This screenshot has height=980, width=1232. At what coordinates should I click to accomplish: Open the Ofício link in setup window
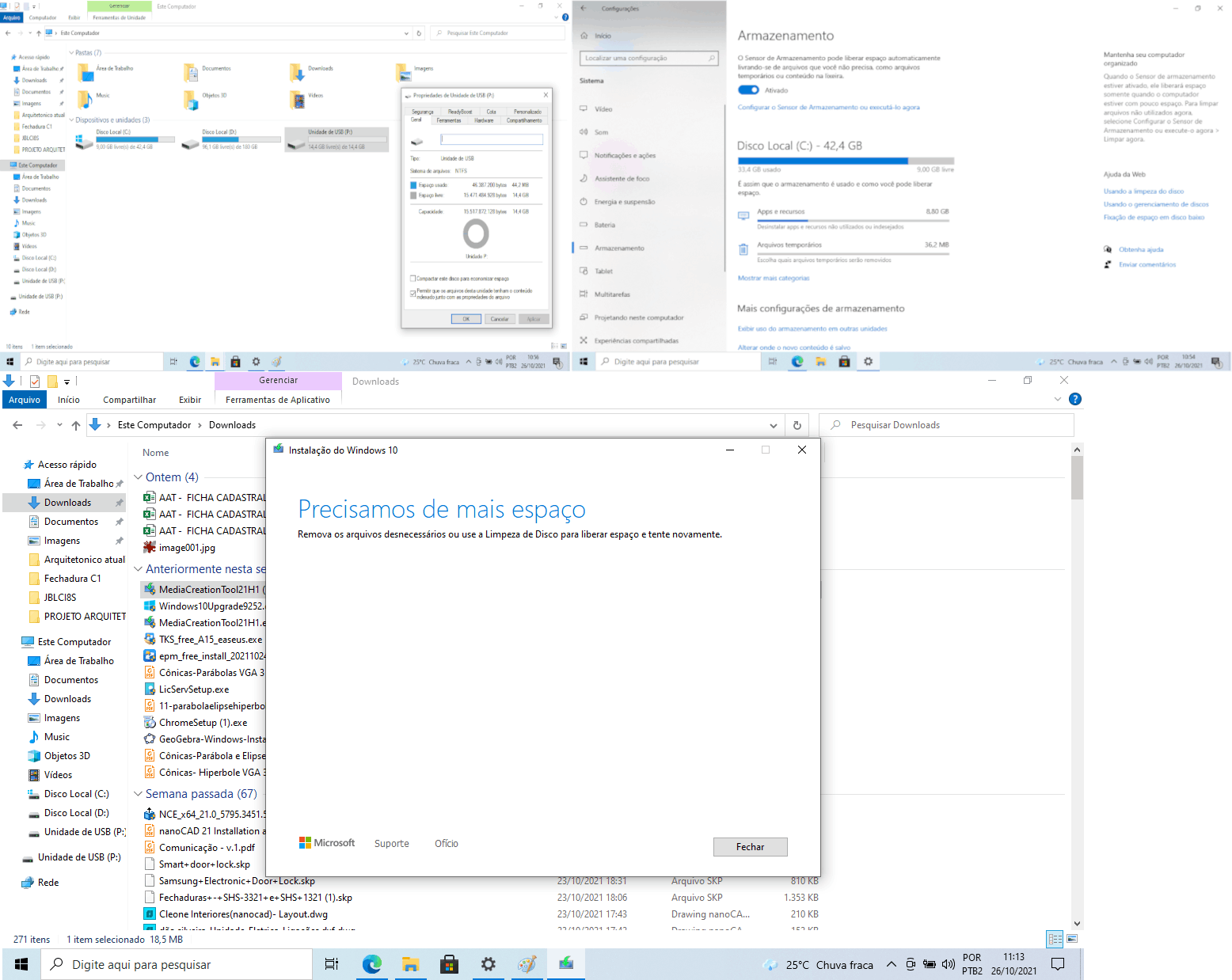coord(447,844)
